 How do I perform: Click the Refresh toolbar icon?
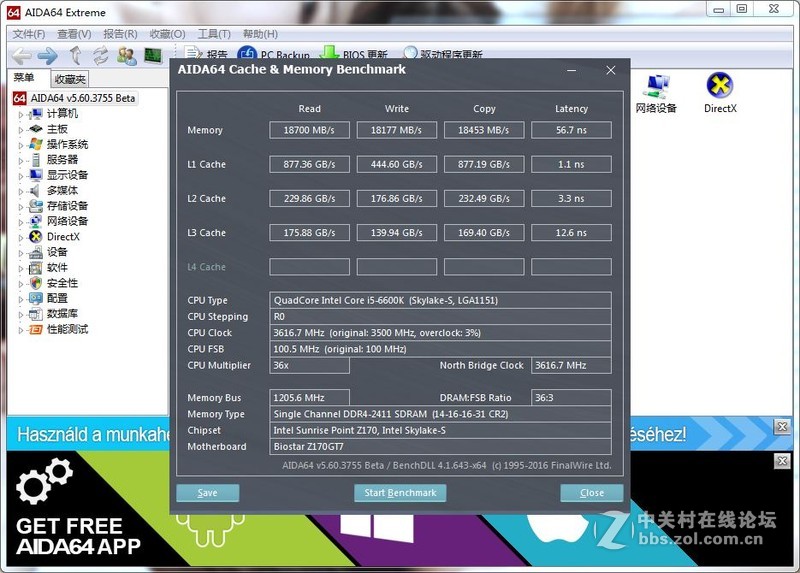(x=101, y=55)
